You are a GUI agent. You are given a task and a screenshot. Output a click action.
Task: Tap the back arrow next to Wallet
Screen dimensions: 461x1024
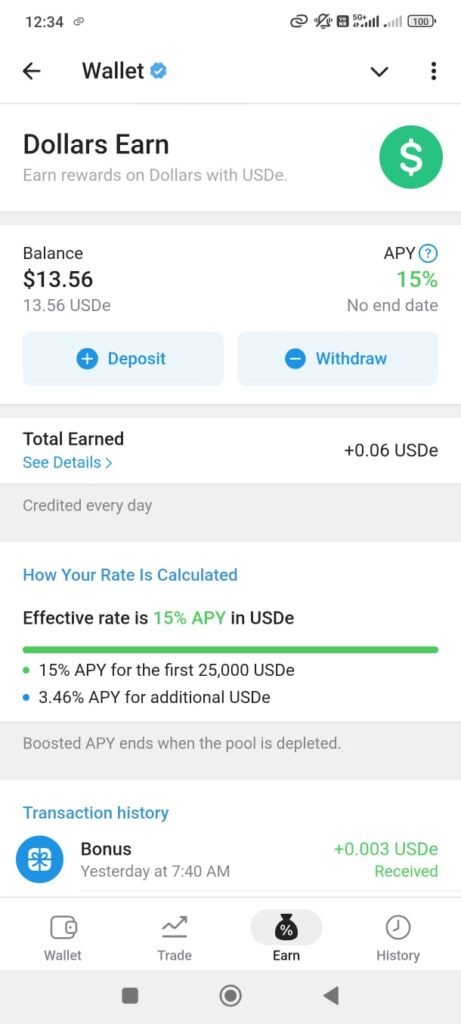pyautogui.click(x=31, y=71)
